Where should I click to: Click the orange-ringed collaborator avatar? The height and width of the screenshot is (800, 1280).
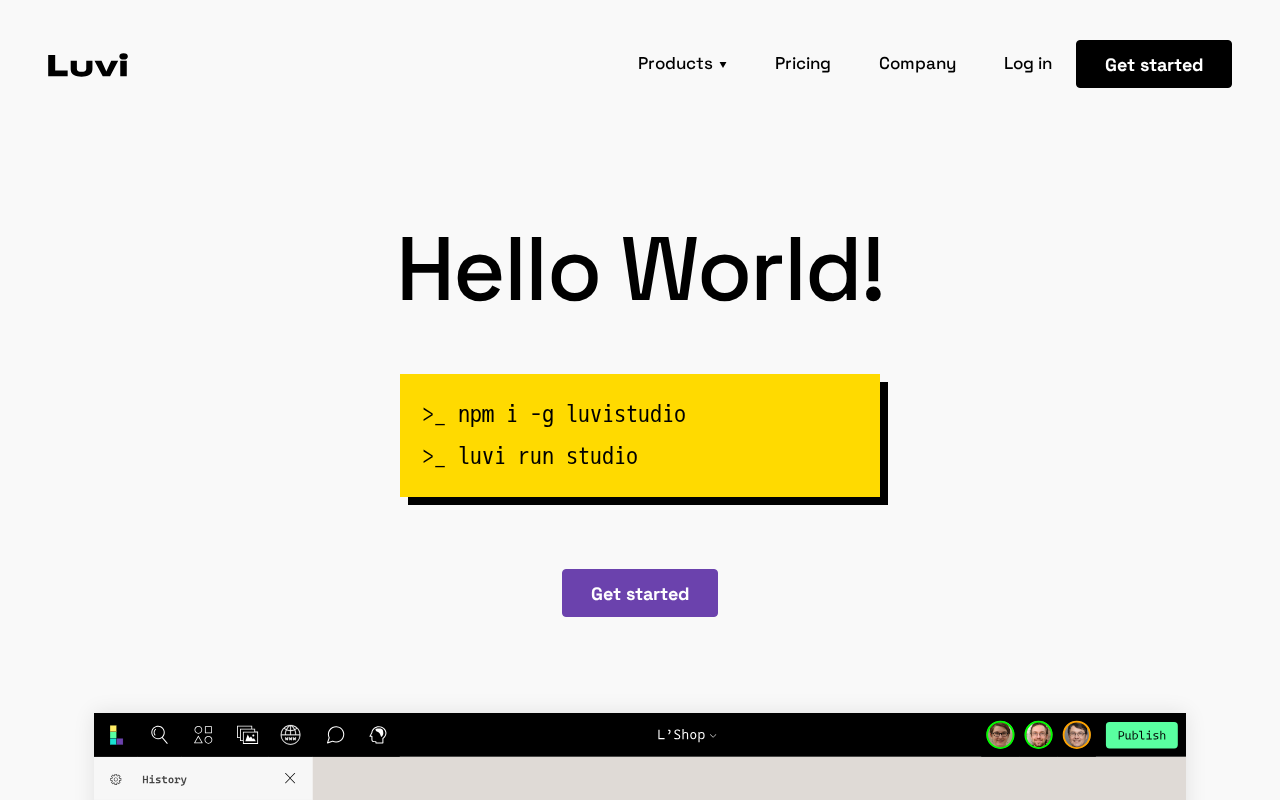pyautogui.click(x=1077, y=735)
